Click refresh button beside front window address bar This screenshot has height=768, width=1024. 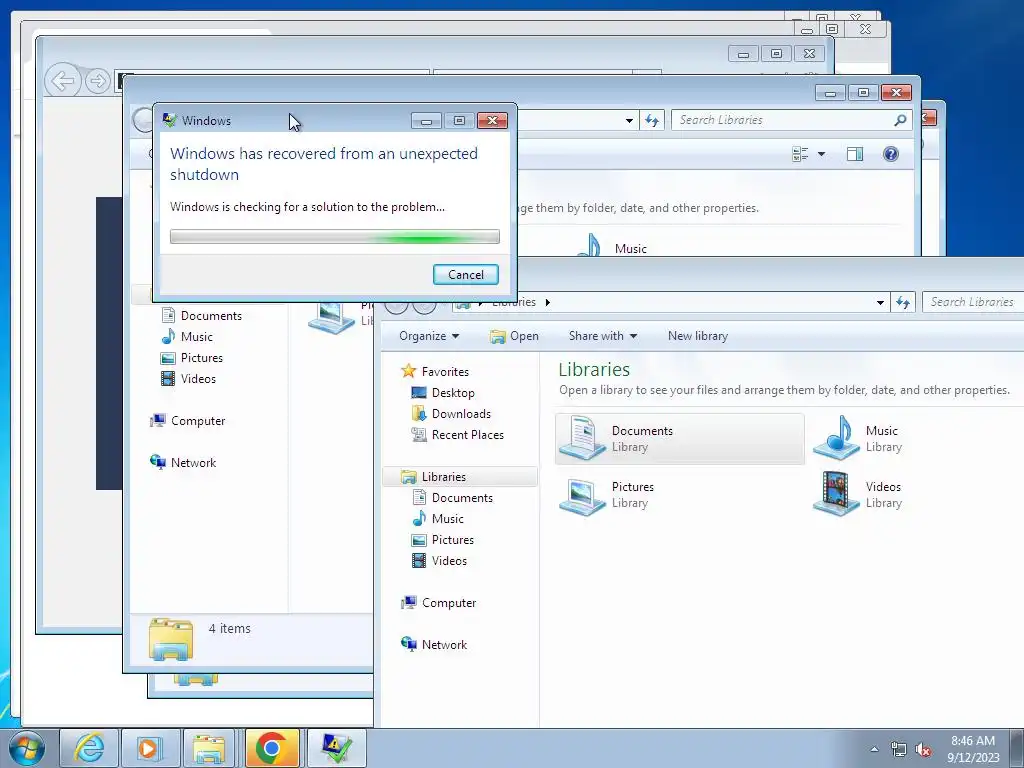(x=903, y=302)
